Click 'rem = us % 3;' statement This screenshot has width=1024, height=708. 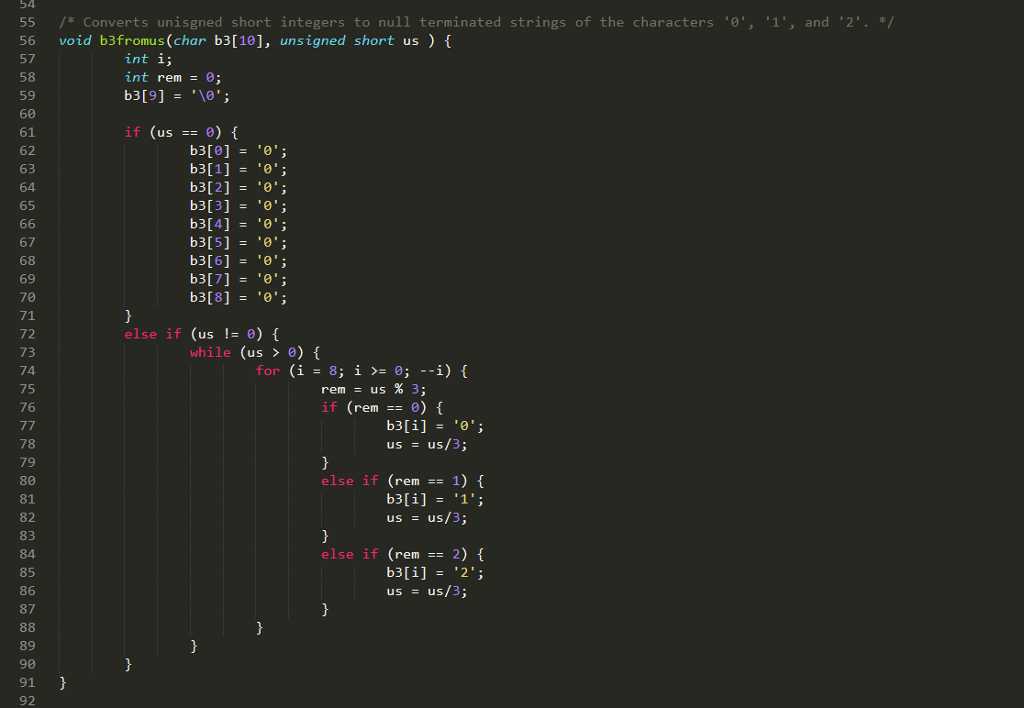(x=374, y=389)
